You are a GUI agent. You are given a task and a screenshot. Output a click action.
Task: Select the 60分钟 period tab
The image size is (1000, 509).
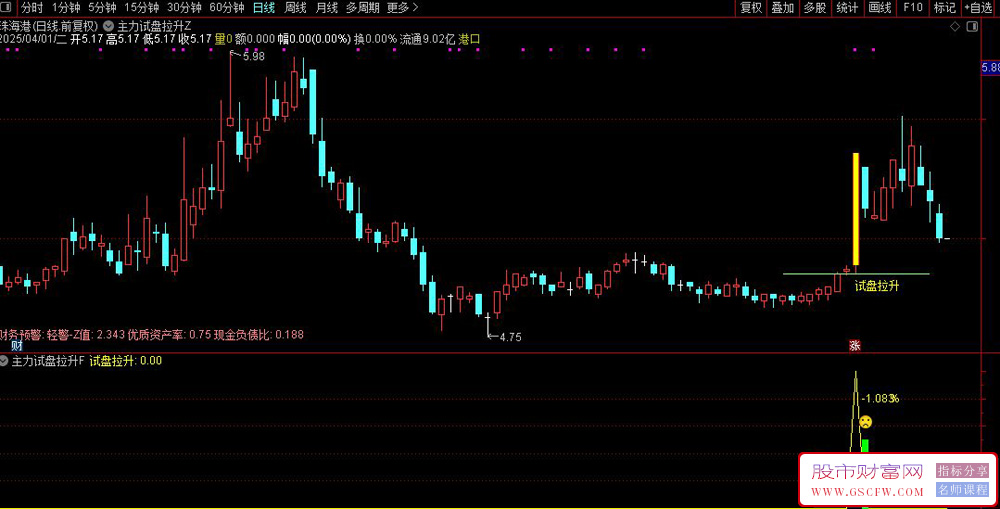(x=226, y=8)
